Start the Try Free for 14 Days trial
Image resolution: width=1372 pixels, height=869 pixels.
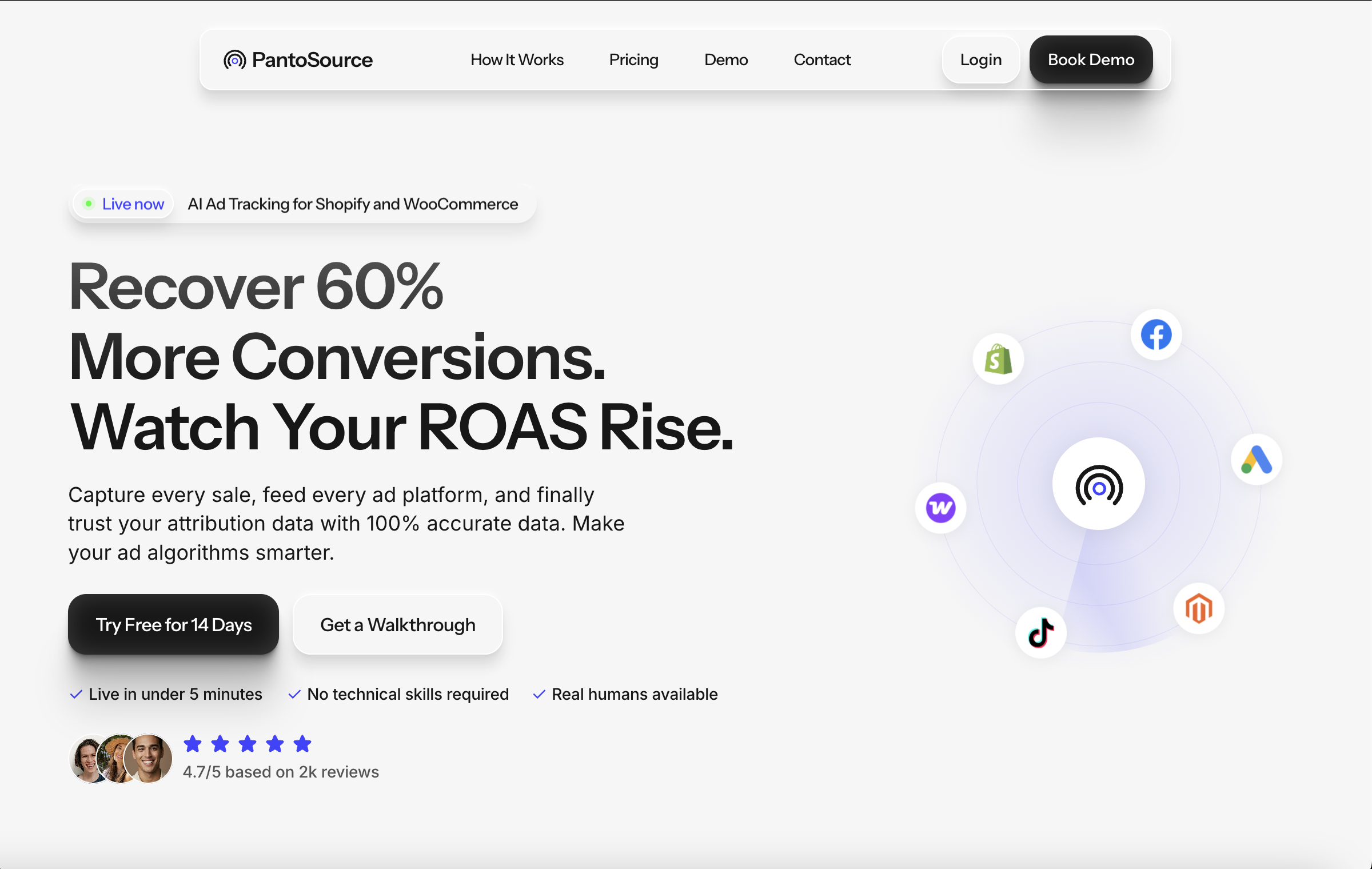pyautogui.click(x=173, y=624)
